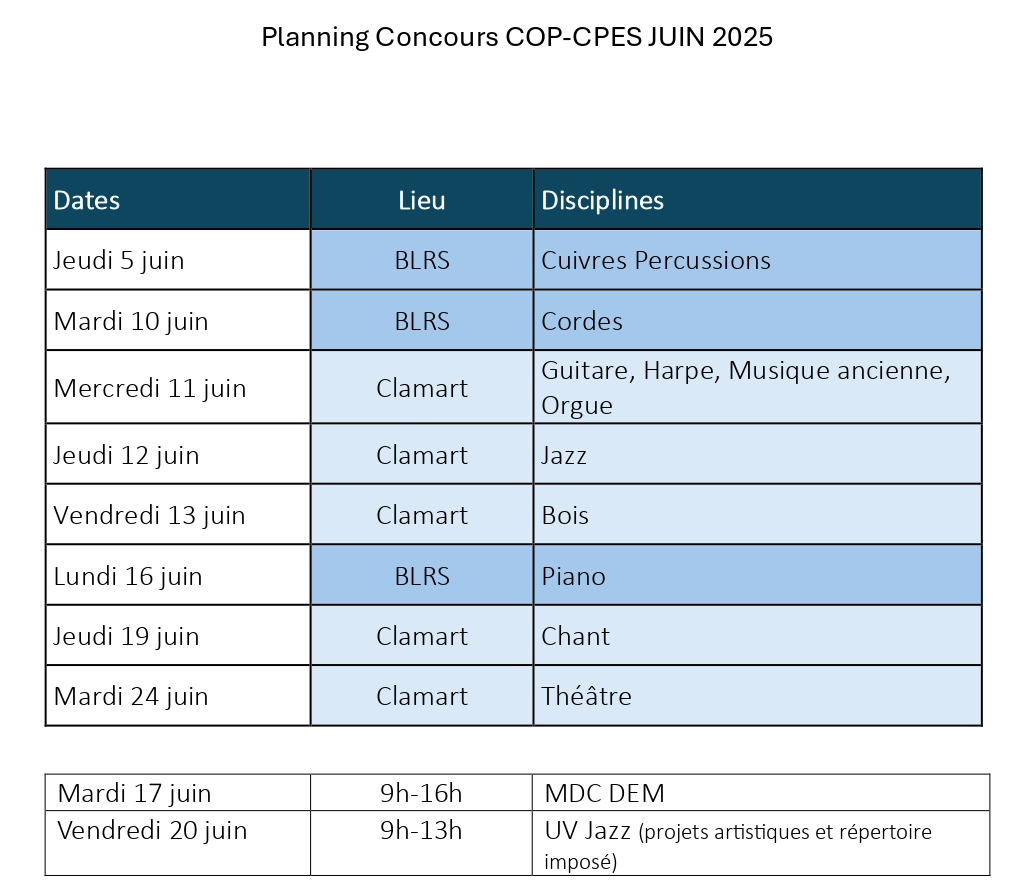Select the Mercredi 11 juin cell
Image resolution: width=1025 pixels, height=881 pixels.
coord(178,388)
